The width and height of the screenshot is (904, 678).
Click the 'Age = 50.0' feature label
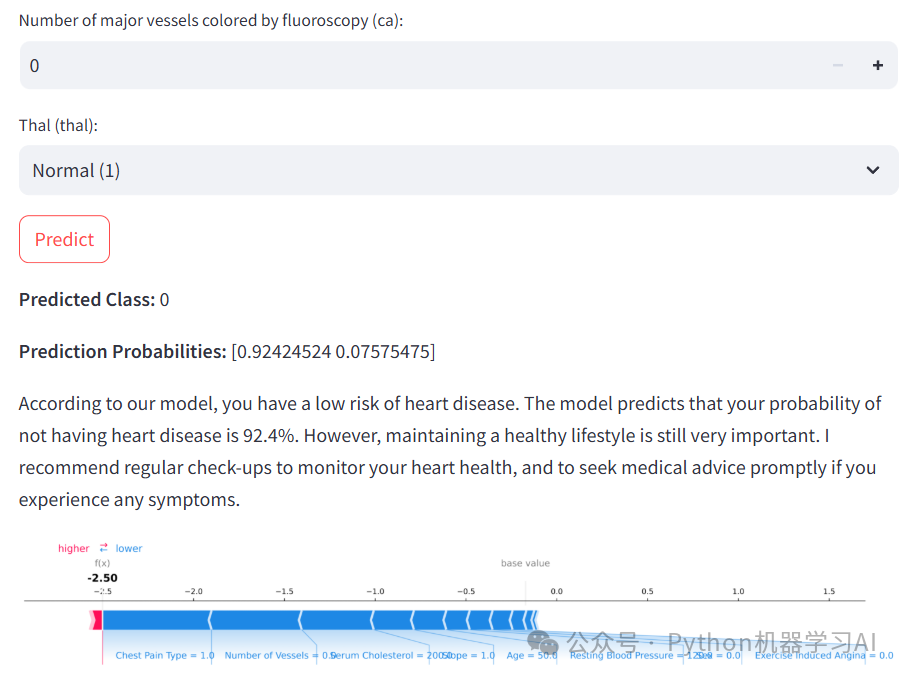[x=532, y=656]
